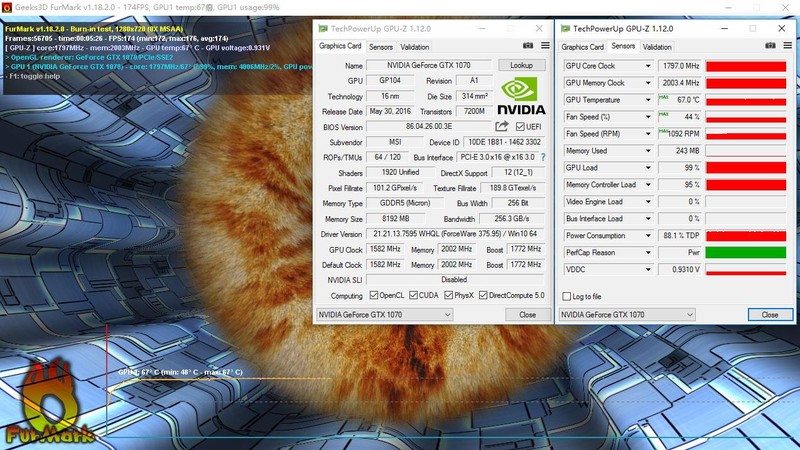Open the Video Engine Load sensor dropdown
Viewport: 800px width, 450px height.
click(x=648, y=202)
